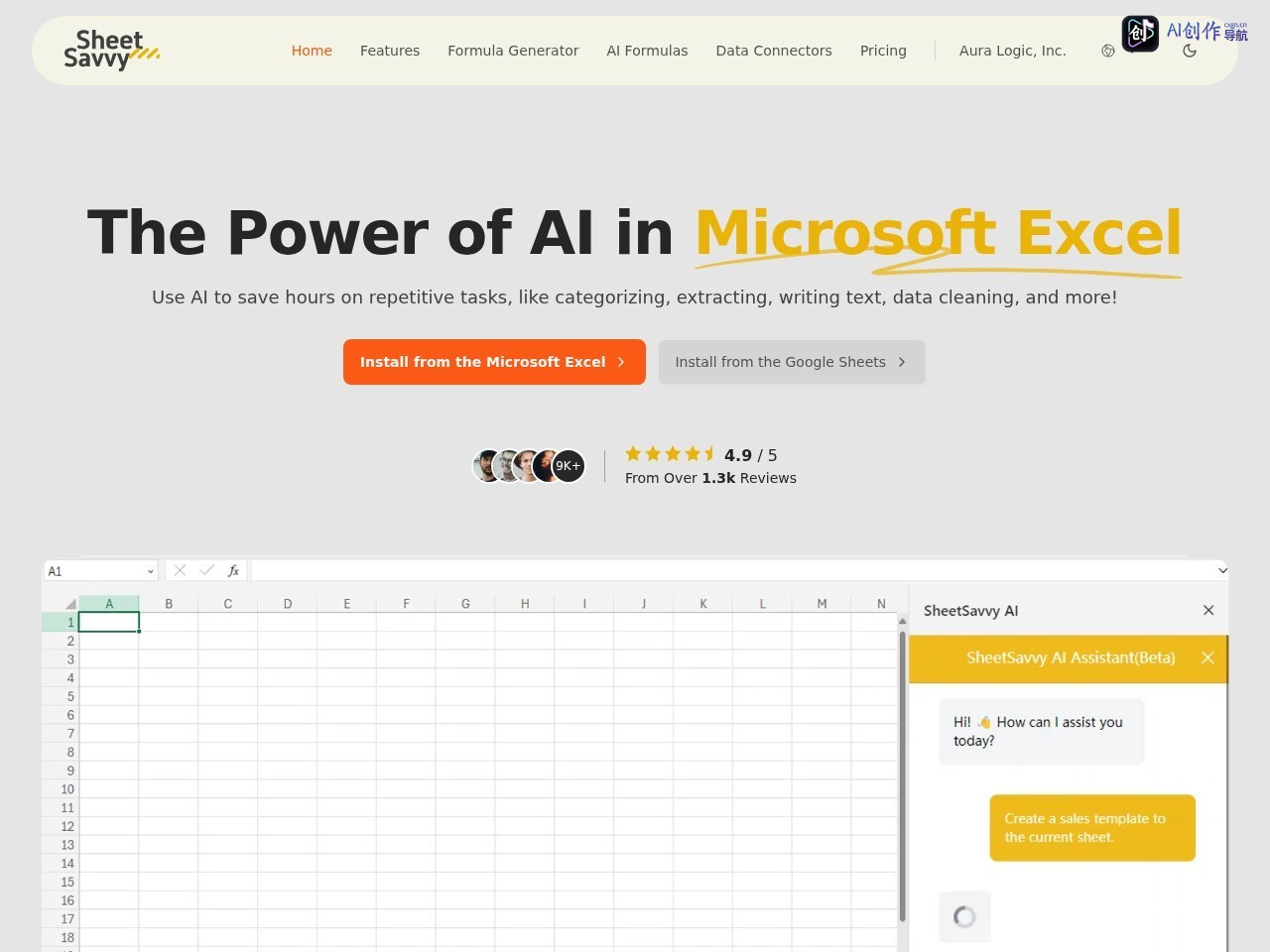Screen dimensions: 1270x952
Task: Click the five-star rating icons
Action: 670,454
